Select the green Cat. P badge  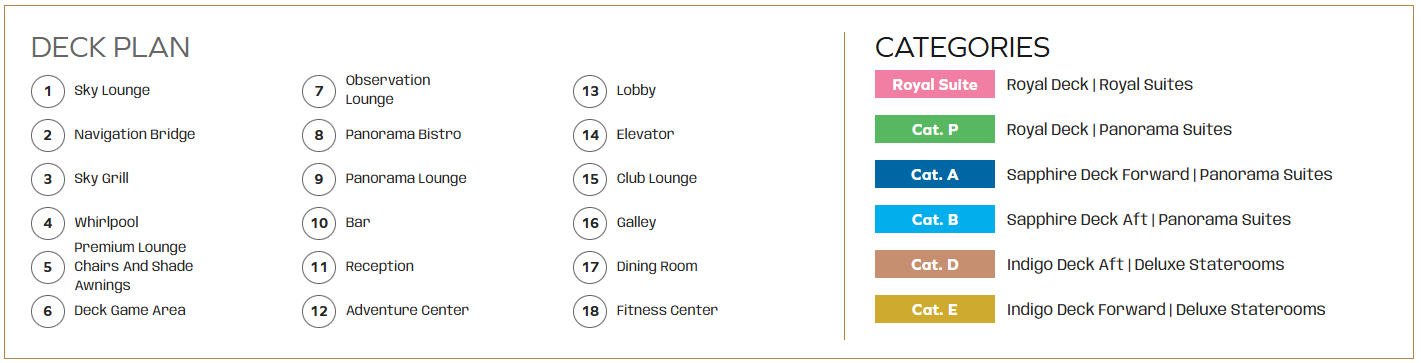pos(935,129)
